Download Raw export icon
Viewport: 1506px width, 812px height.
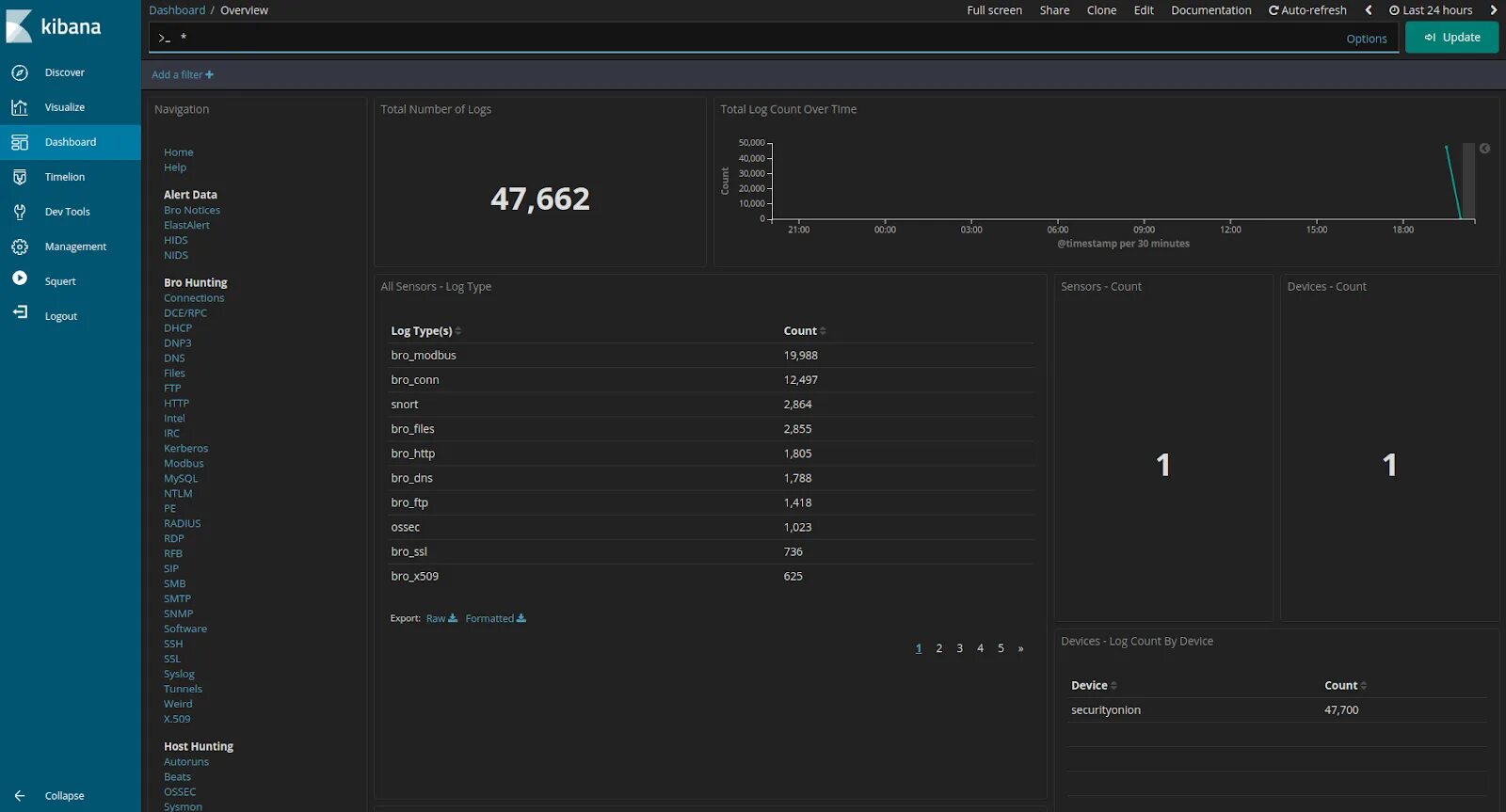pyautogui.click(x=453, y=618)
